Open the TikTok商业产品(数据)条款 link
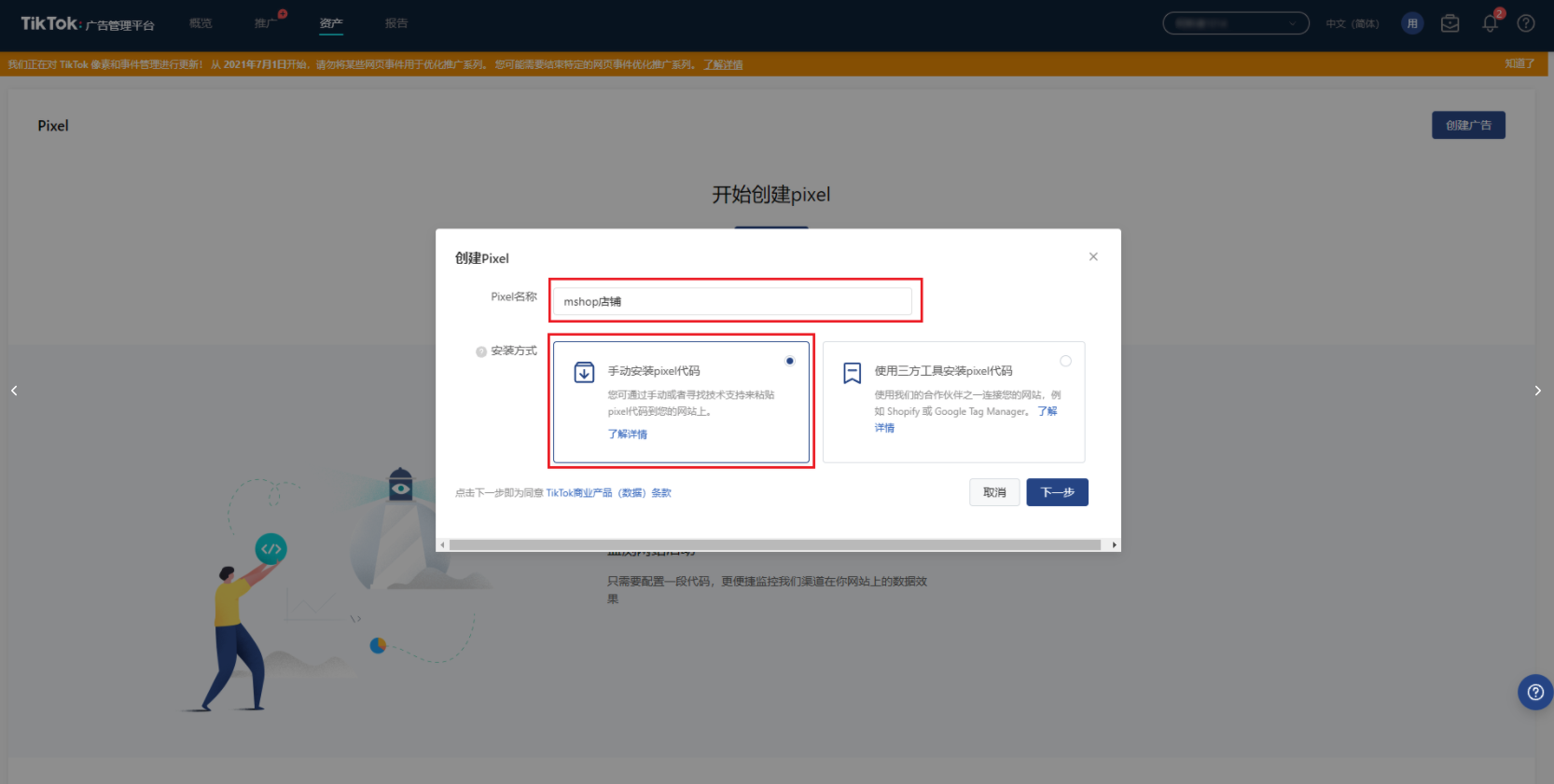Screen dimensions: 1554x784 [x=608, y=493]
